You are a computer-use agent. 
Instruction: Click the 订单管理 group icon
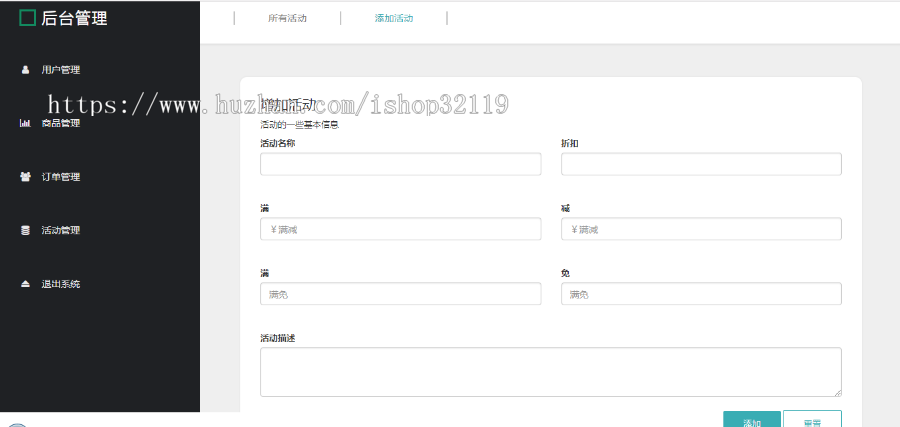tap(25, 177)
